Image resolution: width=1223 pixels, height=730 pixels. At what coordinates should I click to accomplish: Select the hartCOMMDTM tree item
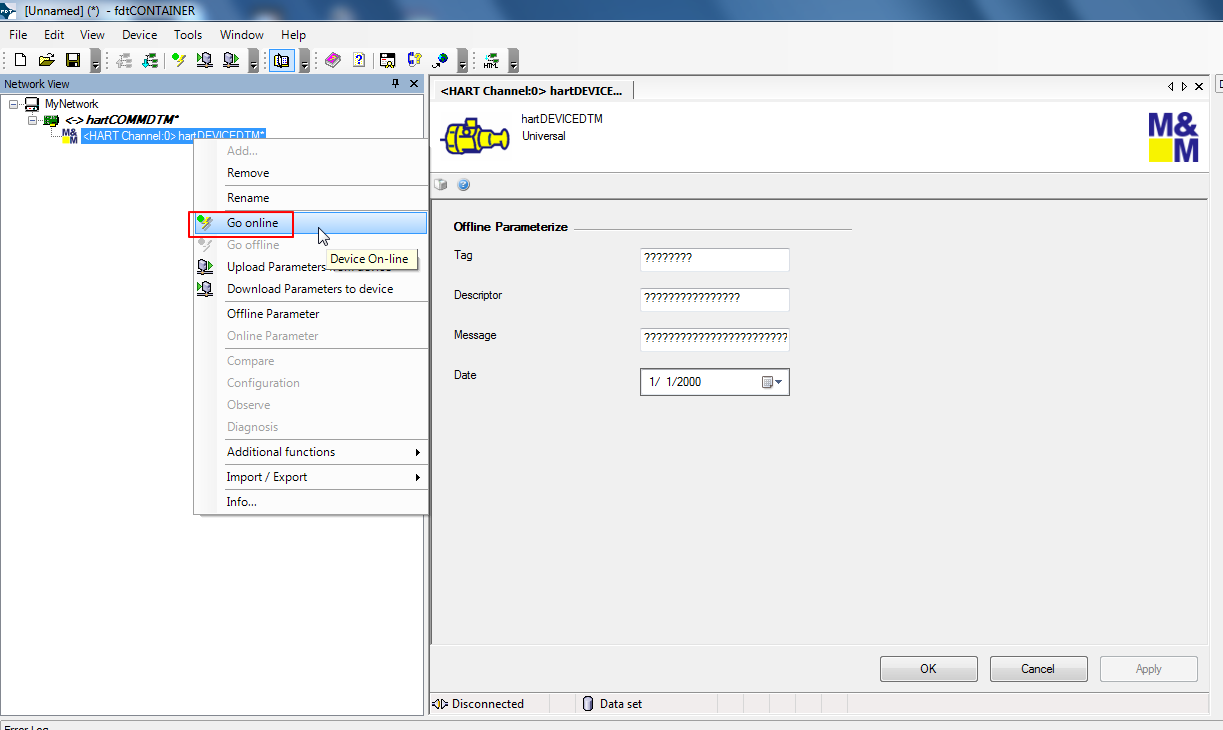[x=121, y=120]
